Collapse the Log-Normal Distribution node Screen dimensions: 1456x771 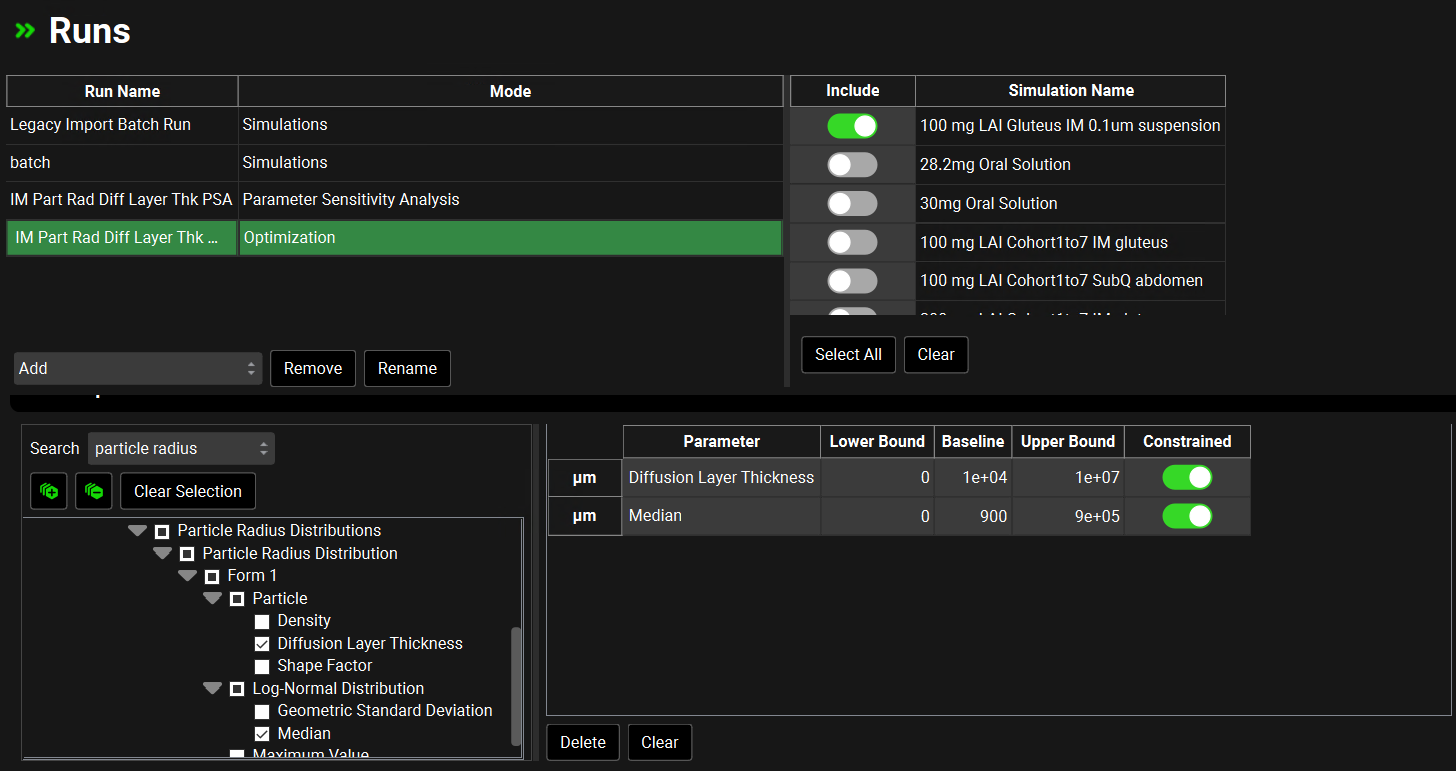(212, 689)
